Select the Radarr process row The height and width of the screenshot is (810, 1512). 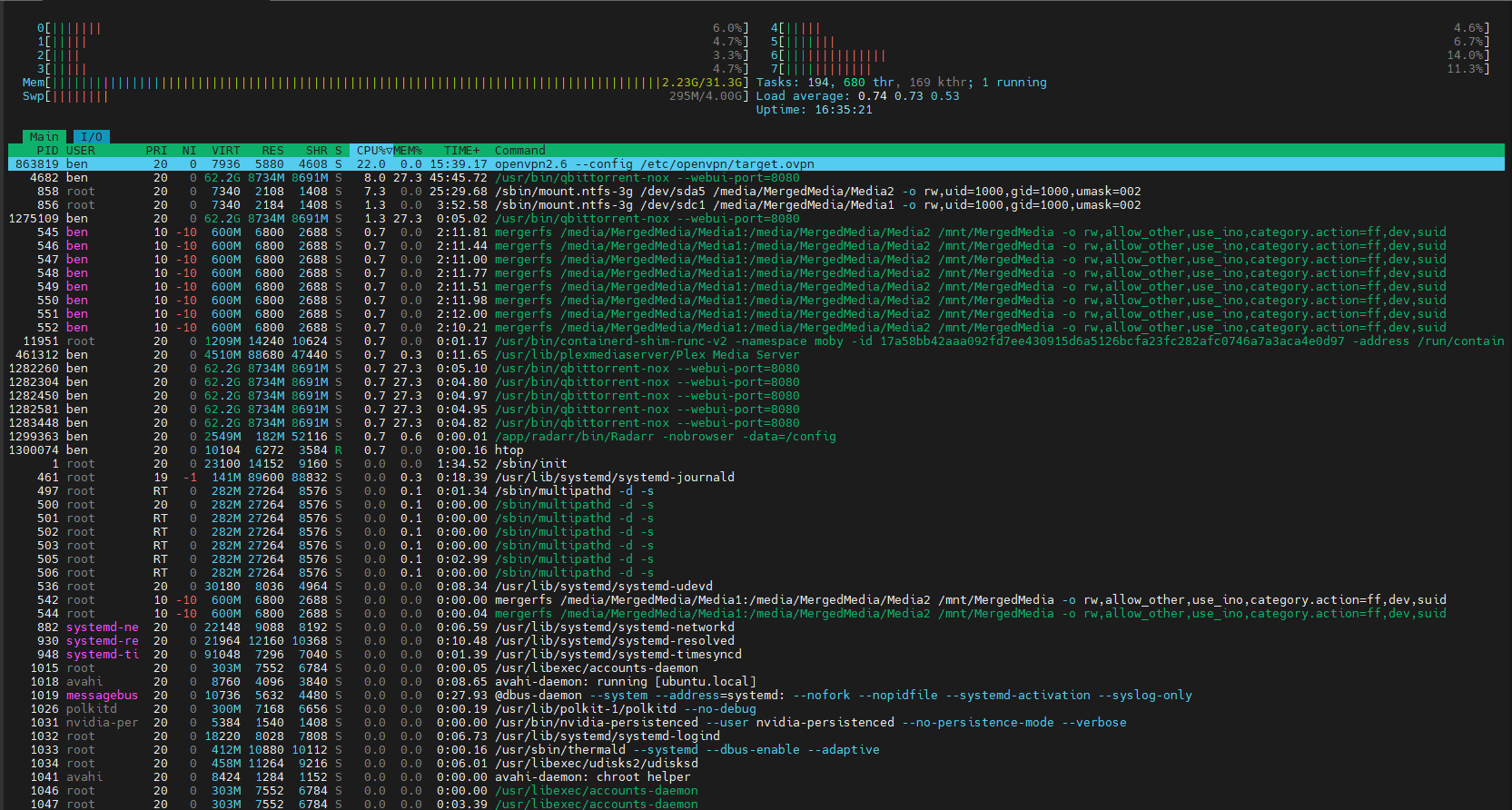(756, 437)
